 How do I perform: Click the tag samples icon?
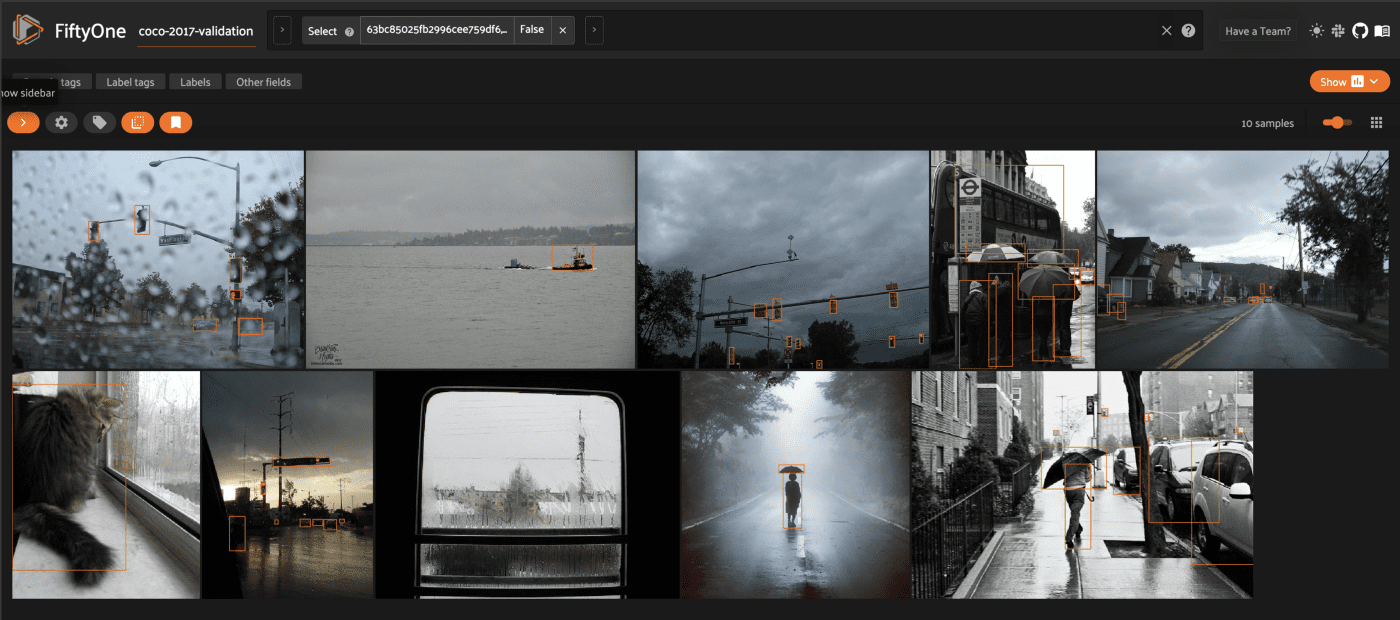99,122
